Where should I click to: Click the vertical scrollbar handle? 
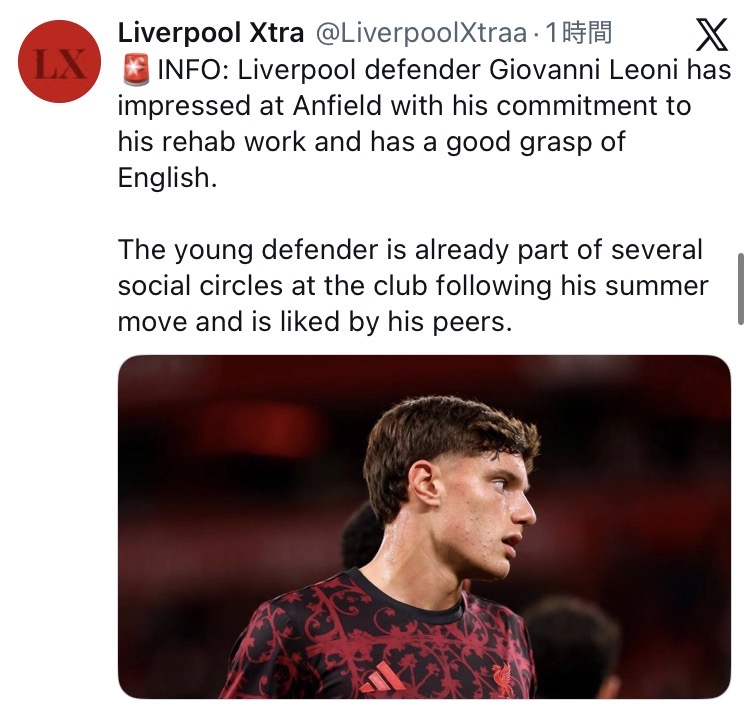[x=740, y=288]
